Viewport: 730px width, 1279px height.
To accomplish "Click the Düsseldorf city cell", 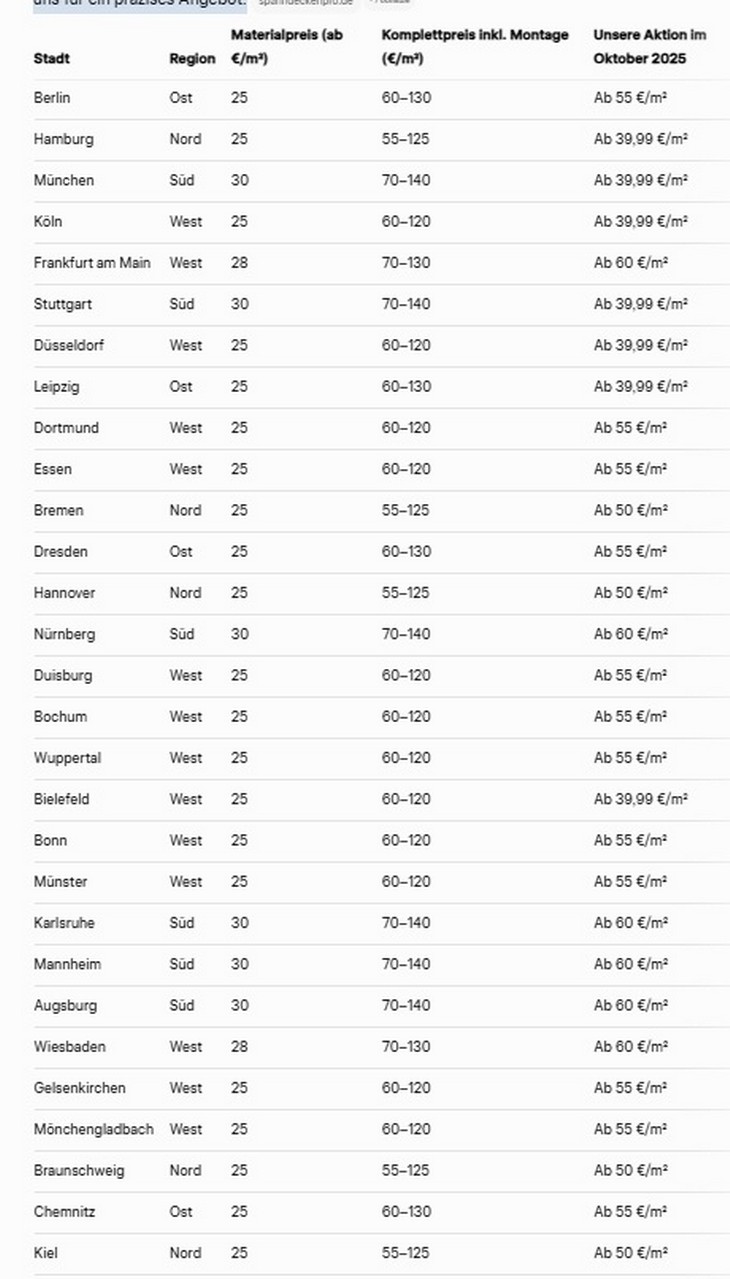I will [69, 345].
